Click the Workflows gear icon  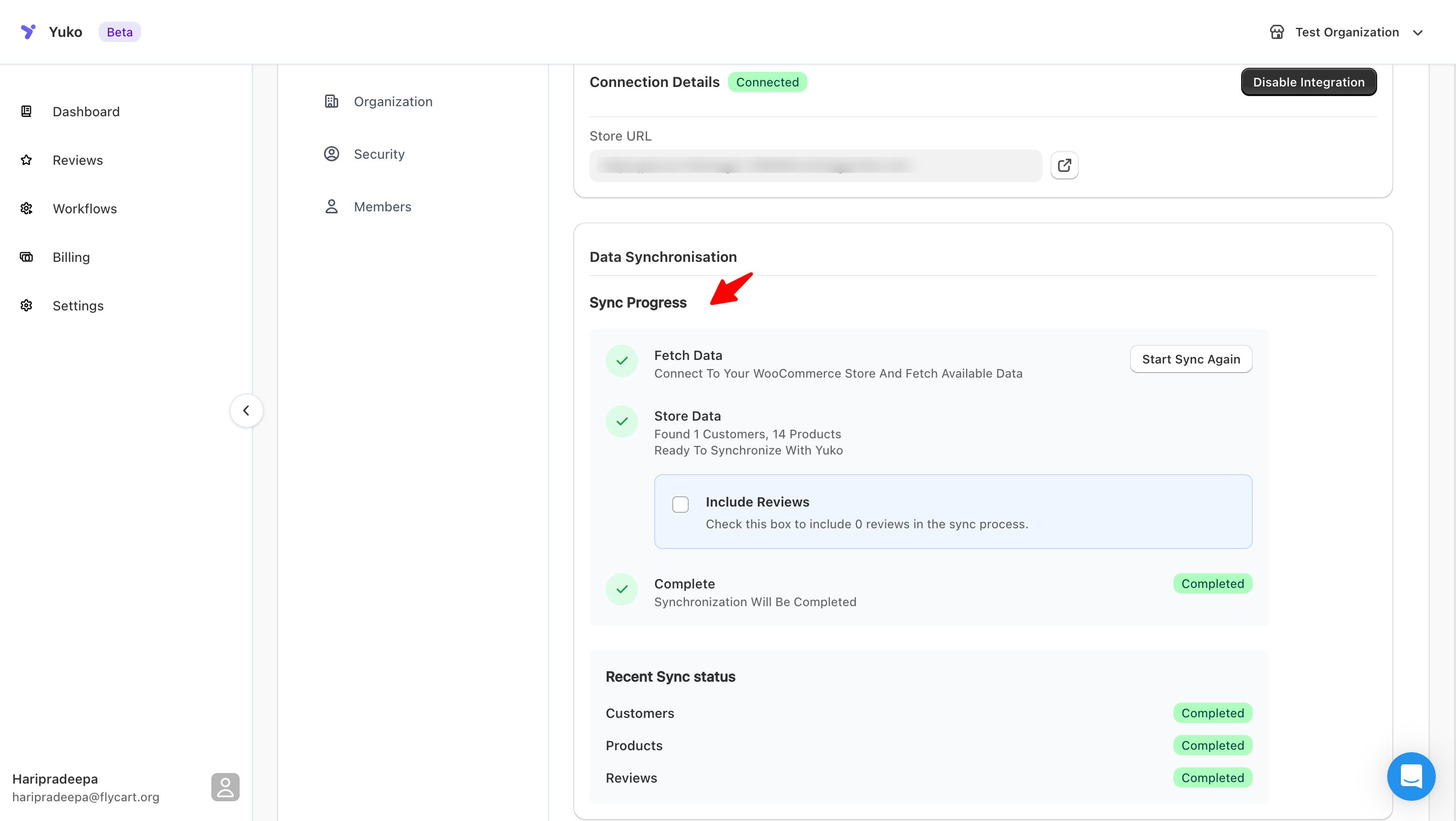[27, 208]
